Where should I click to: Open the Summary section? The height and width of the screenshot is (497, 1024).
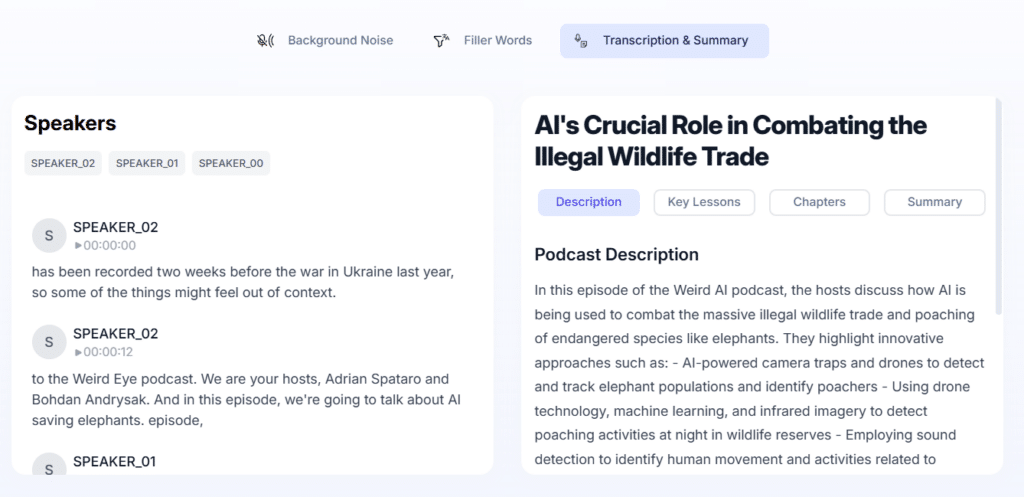[x=935, y=202]
